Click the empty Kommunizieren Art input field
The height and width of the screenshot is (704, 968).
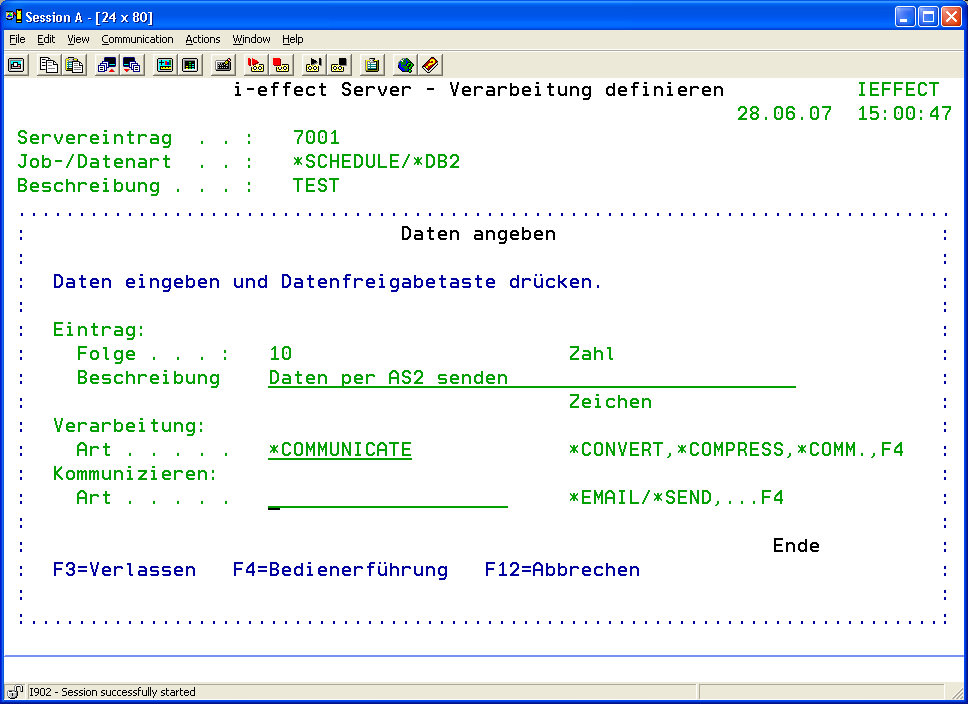(388, 498)
